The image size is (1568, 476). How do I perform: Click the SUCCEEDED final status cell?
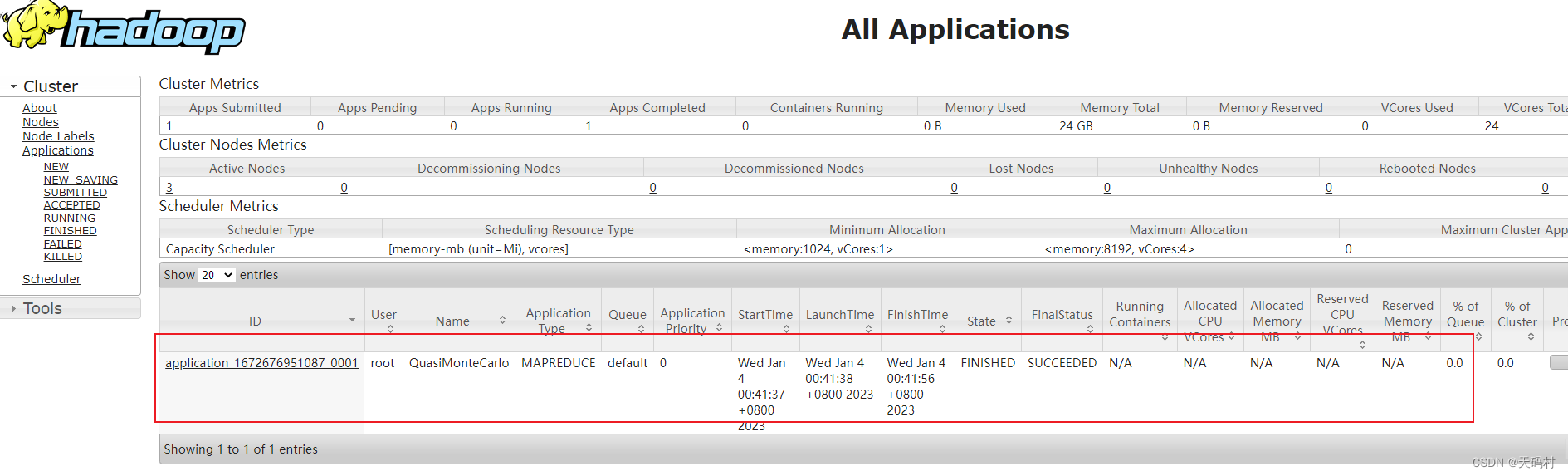(x=1062, y=363)
